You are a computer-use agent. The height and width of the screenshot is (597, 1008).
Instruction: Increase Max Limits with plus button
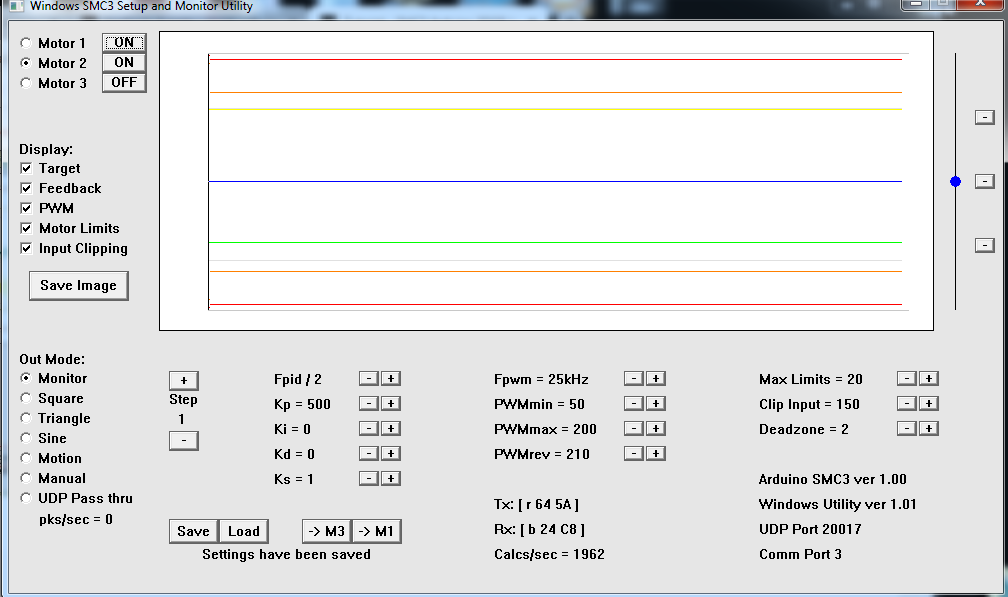[928, 379]
